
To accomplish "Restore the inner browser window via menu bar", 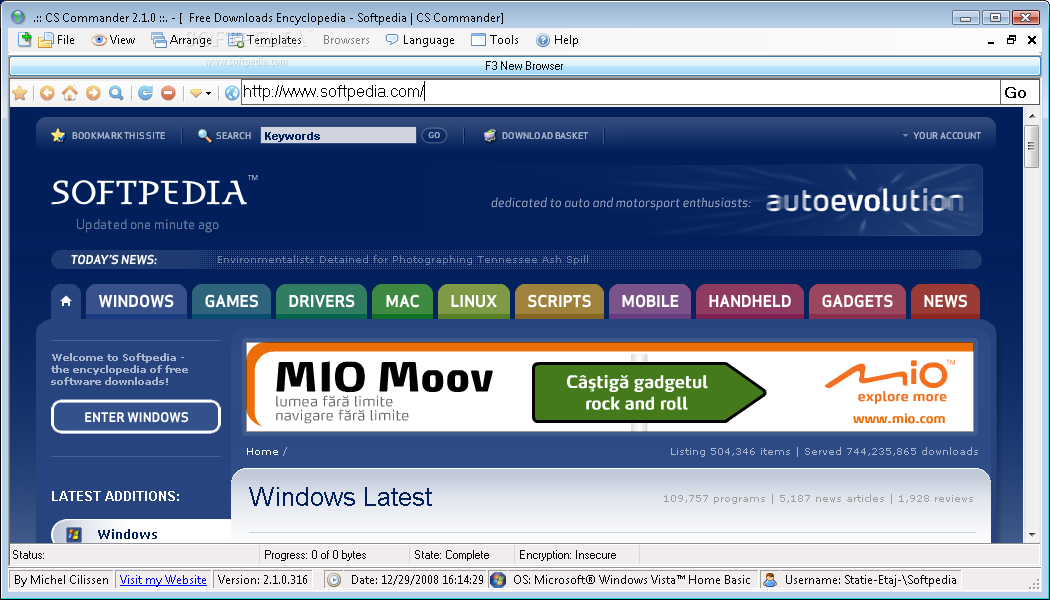I will (1011, 40).
